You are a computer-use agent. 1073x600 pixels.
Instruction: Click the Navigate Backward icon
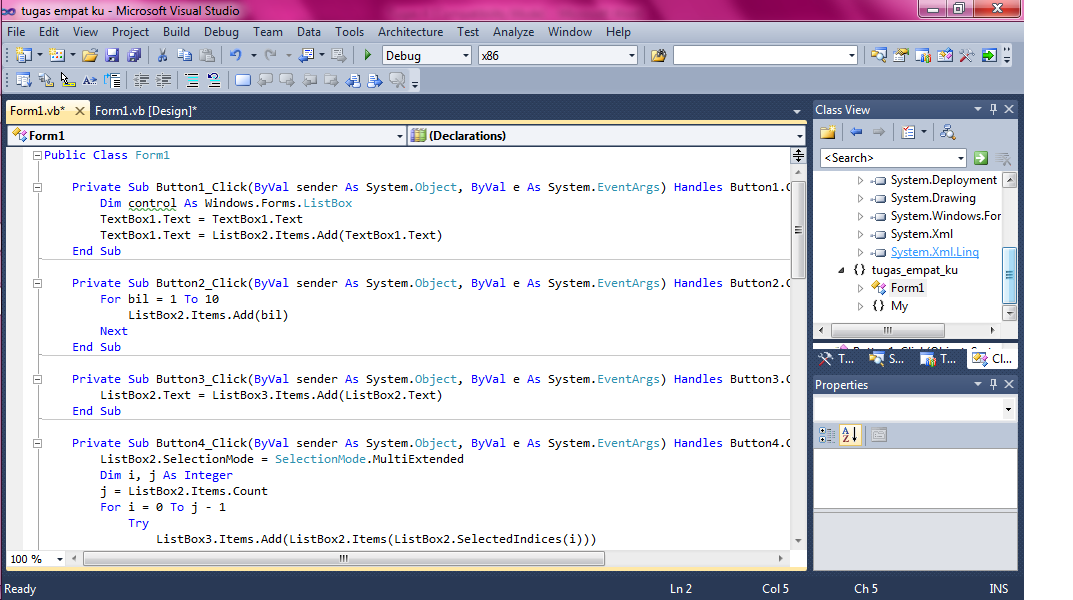point(307,55)
